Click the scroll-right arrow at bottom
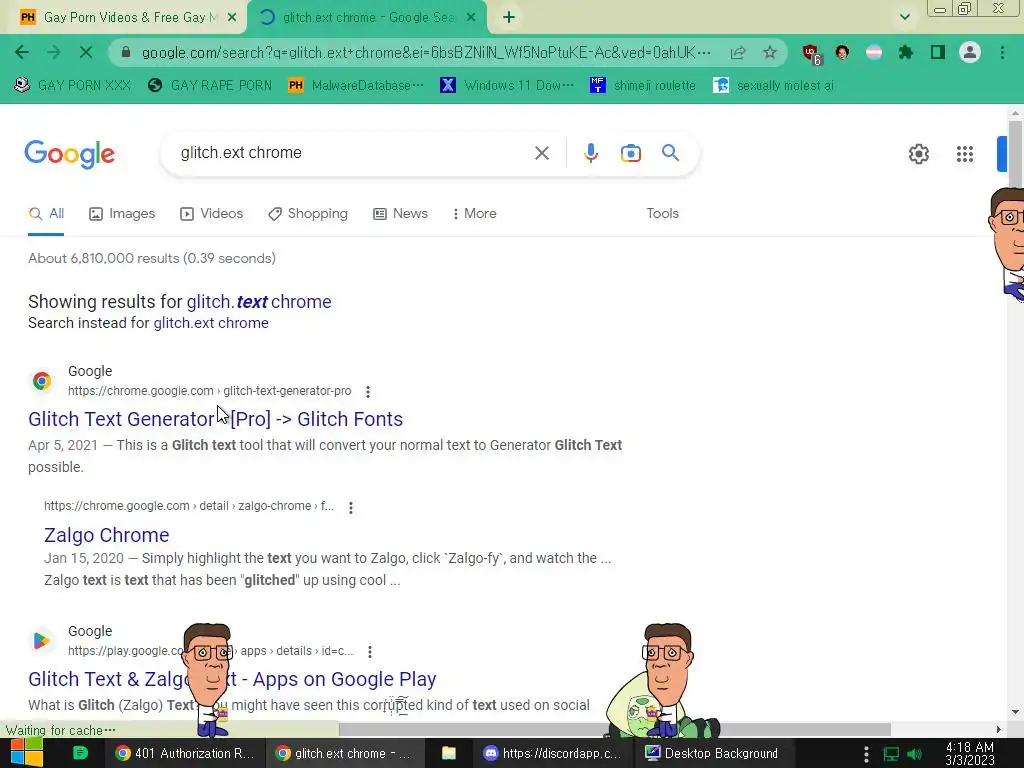Screen dimensions: 1024x768 tap(999, 729)
